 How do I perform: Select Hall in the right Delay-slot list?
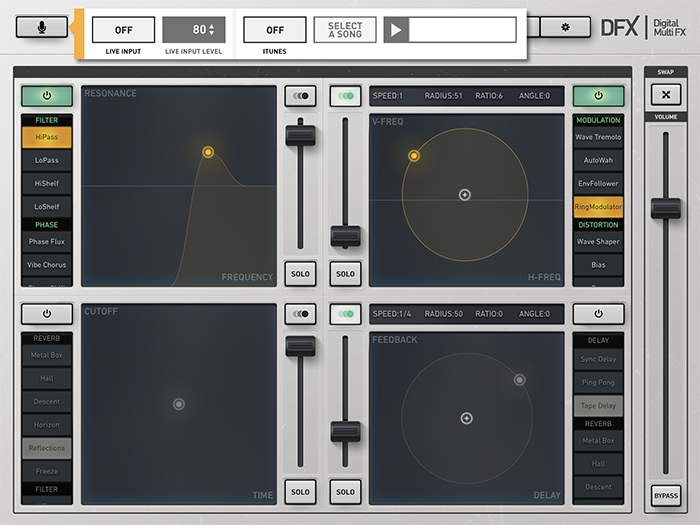coord(598,464)
